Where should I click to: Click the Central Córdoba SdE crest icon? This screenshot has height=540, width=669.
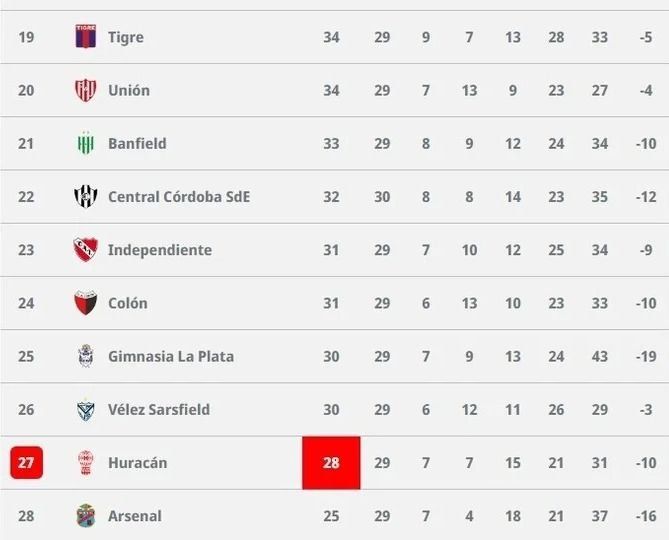86,197
